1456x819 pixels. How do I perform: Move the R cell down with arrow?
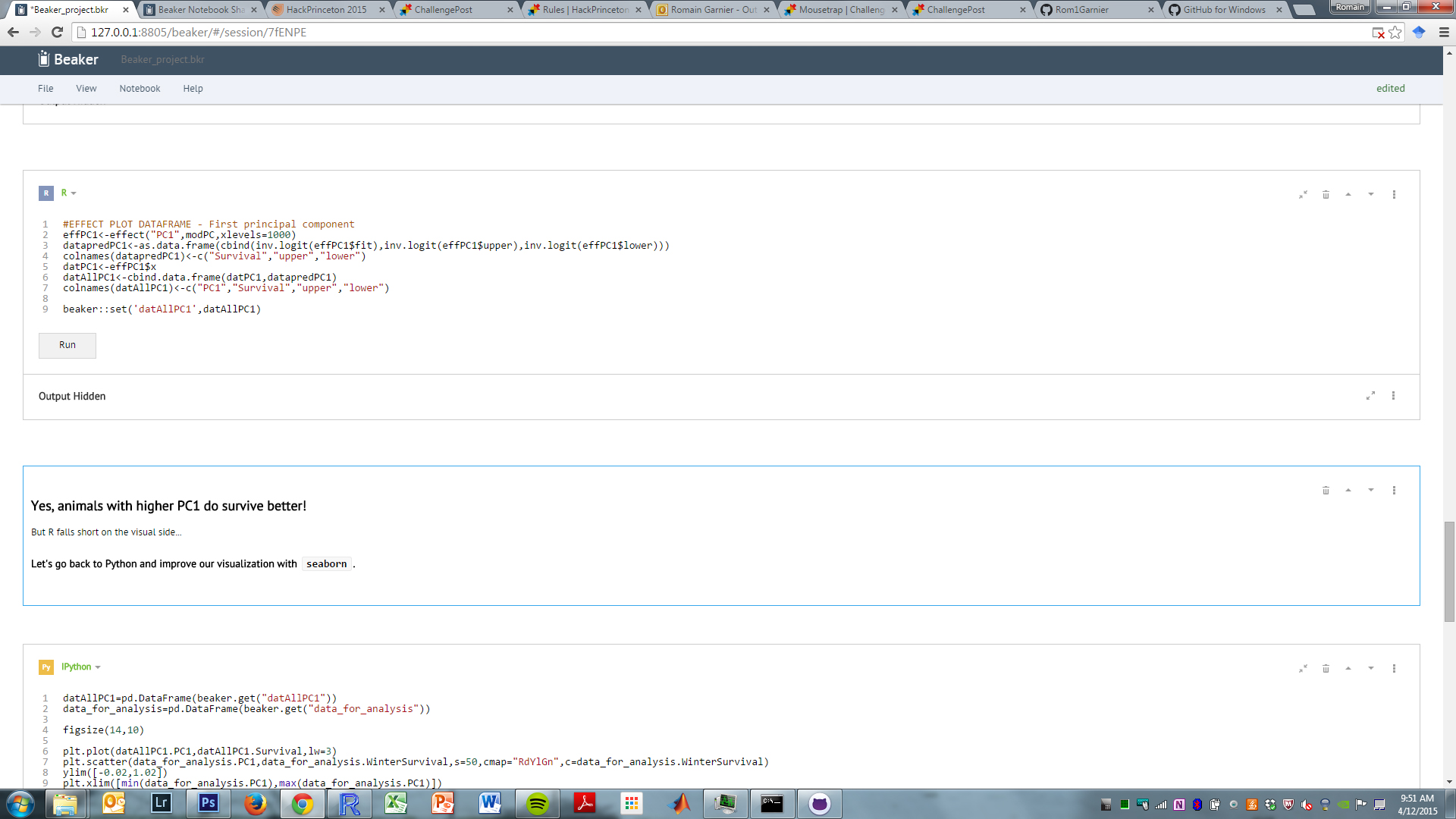pos(1371,195)
